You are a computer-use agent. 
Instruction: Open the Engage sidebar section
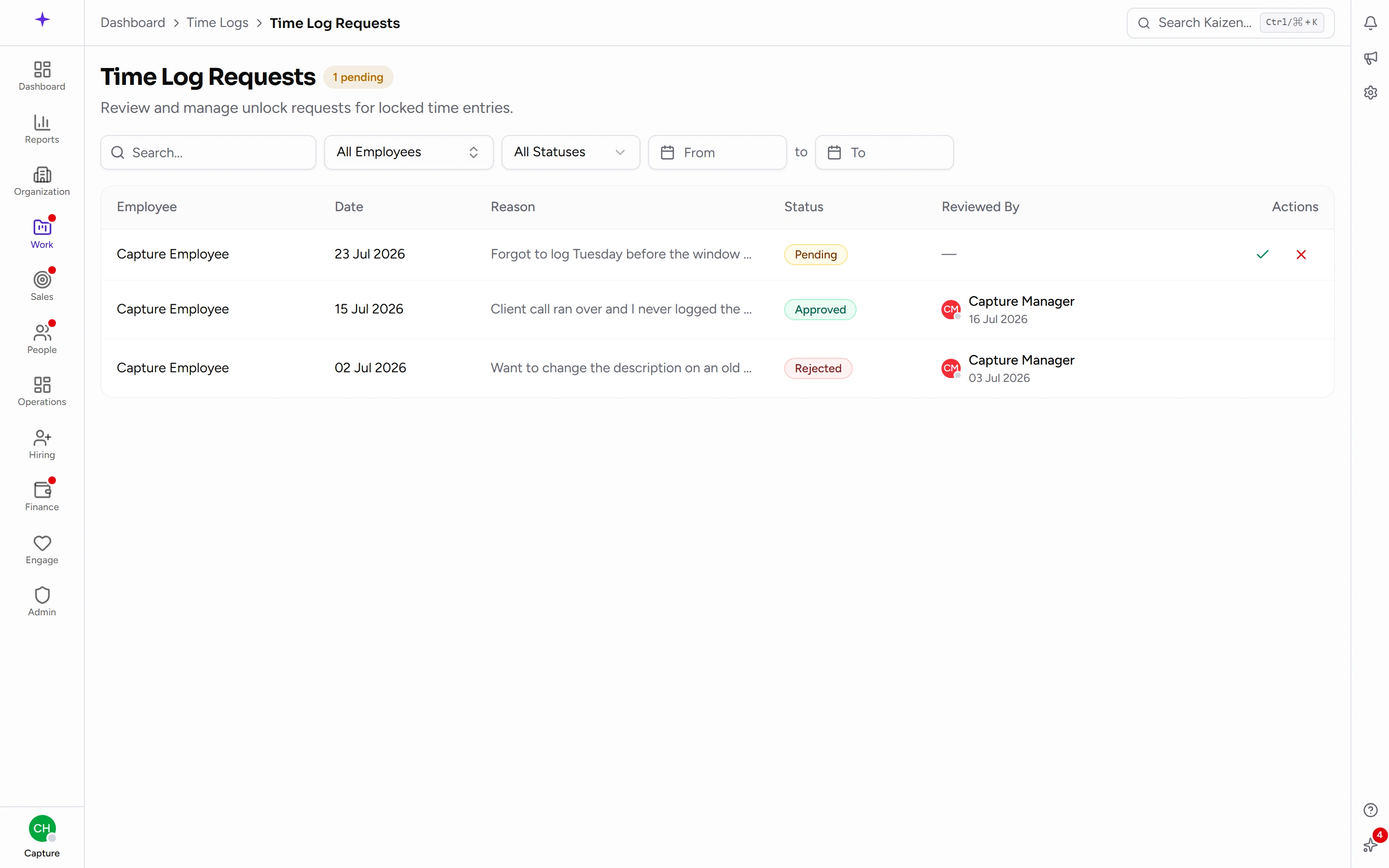coord(42,549)
